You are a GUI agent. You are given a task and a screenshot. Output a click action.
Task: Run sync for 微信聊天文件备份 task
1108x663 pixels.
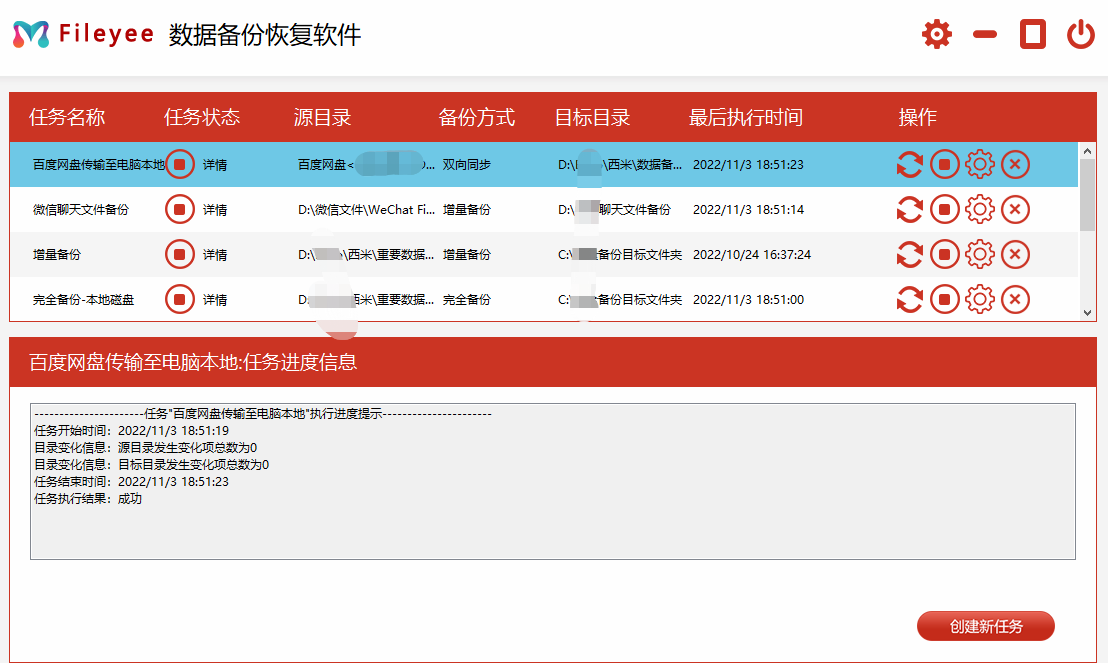910,210
